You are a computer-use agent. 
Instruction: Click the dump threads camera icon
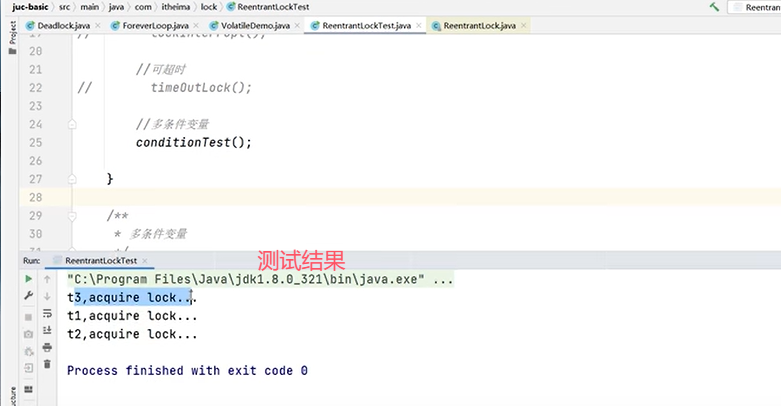click(x=28, y=334)
